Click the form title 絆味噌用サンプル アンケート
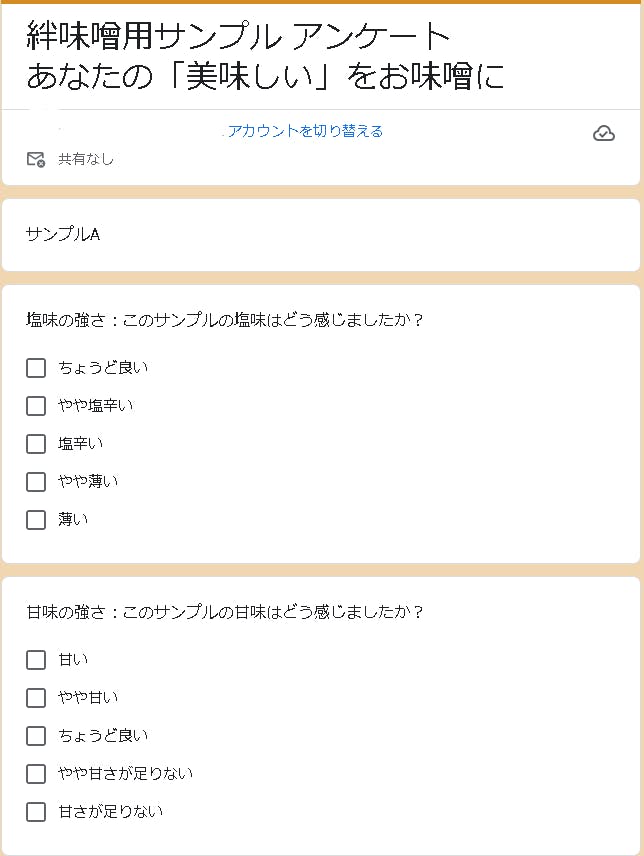Viewport: 644px width, 856px height. click(240, 37)
